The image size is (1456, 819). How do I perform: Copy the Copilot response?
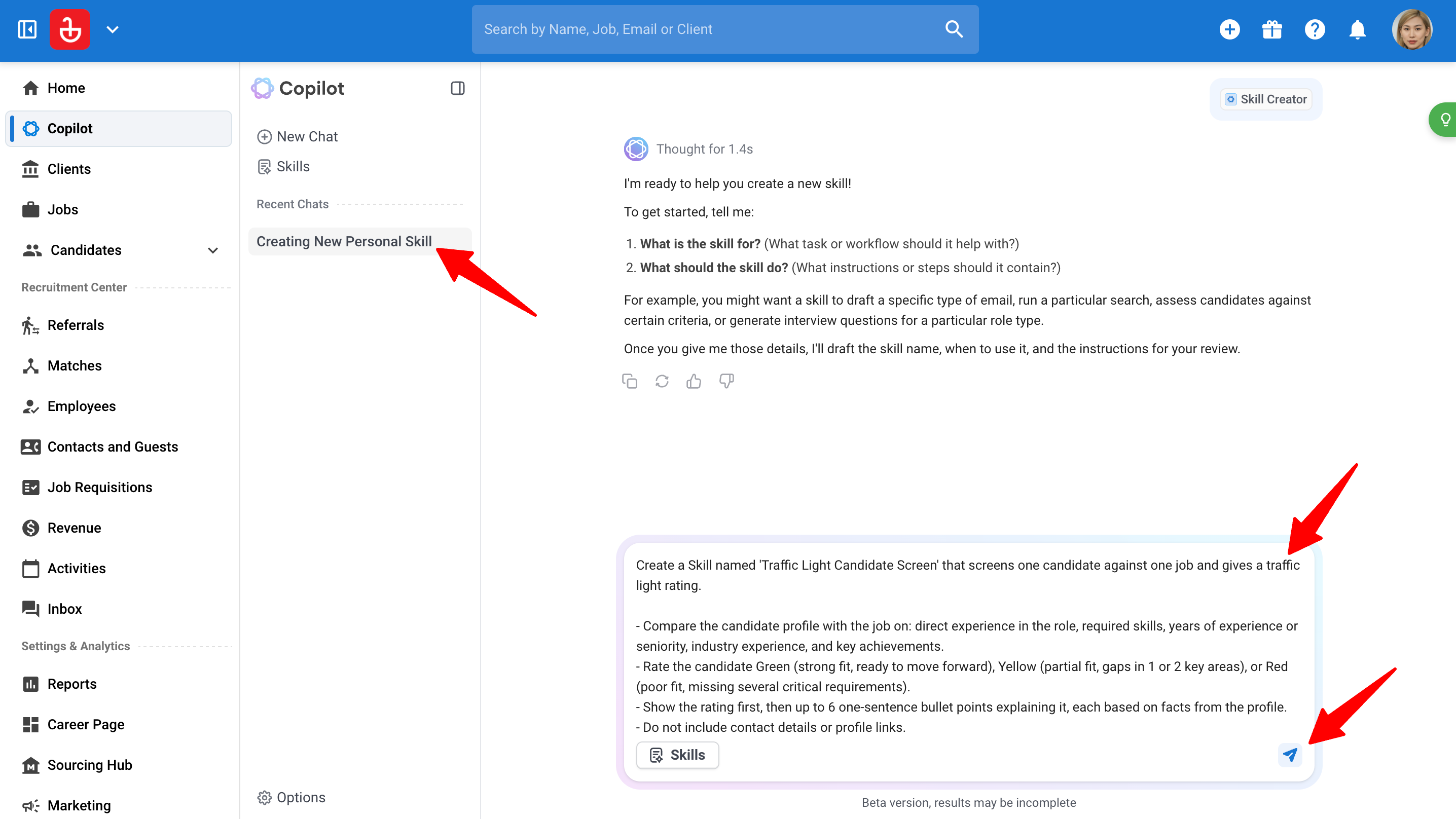(629, 382)
